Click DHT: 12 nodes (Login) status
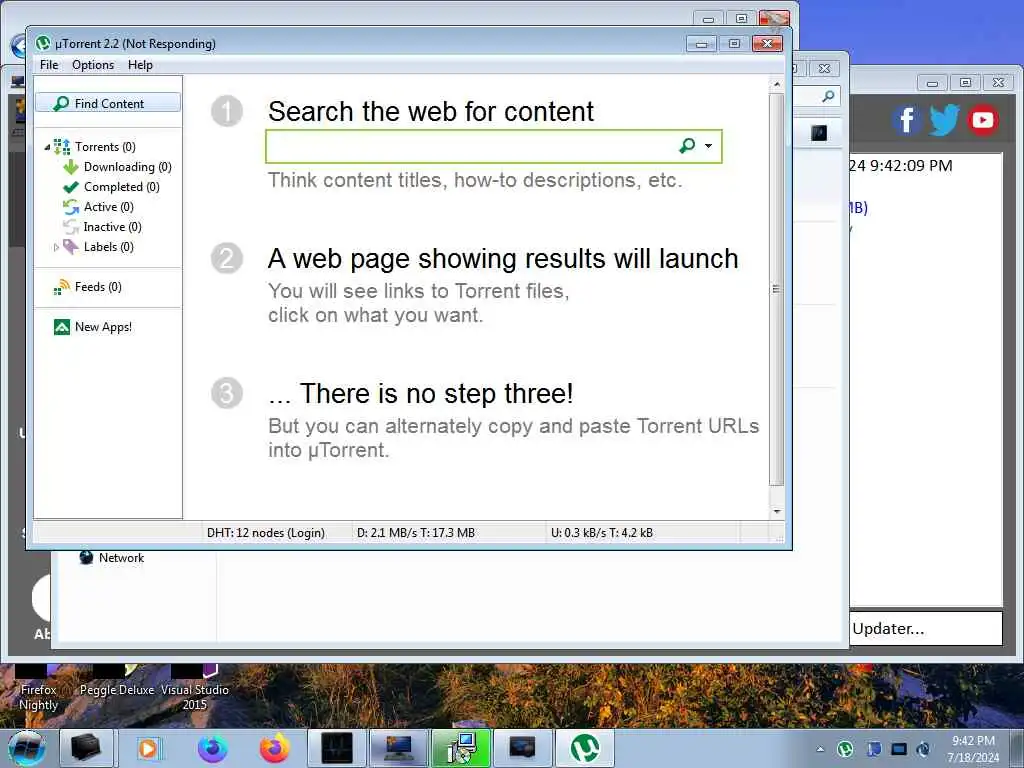 coord(266,533)
